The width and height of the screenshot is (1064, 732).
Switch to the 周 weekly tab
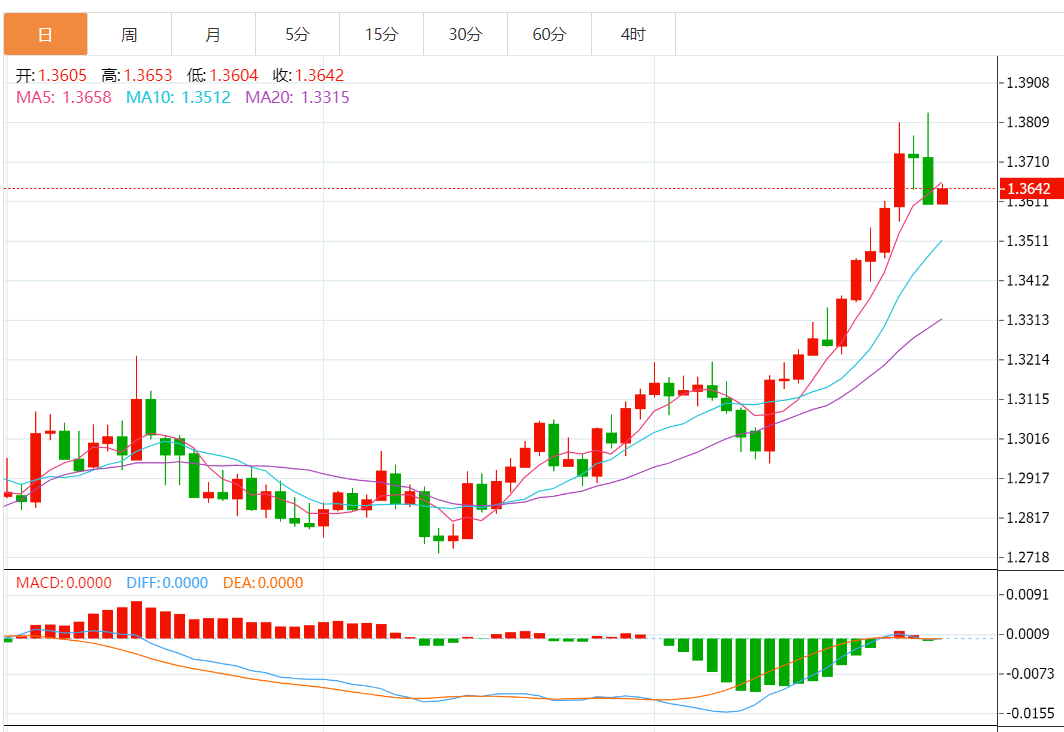pyautogui.click(x=129, y=34)
